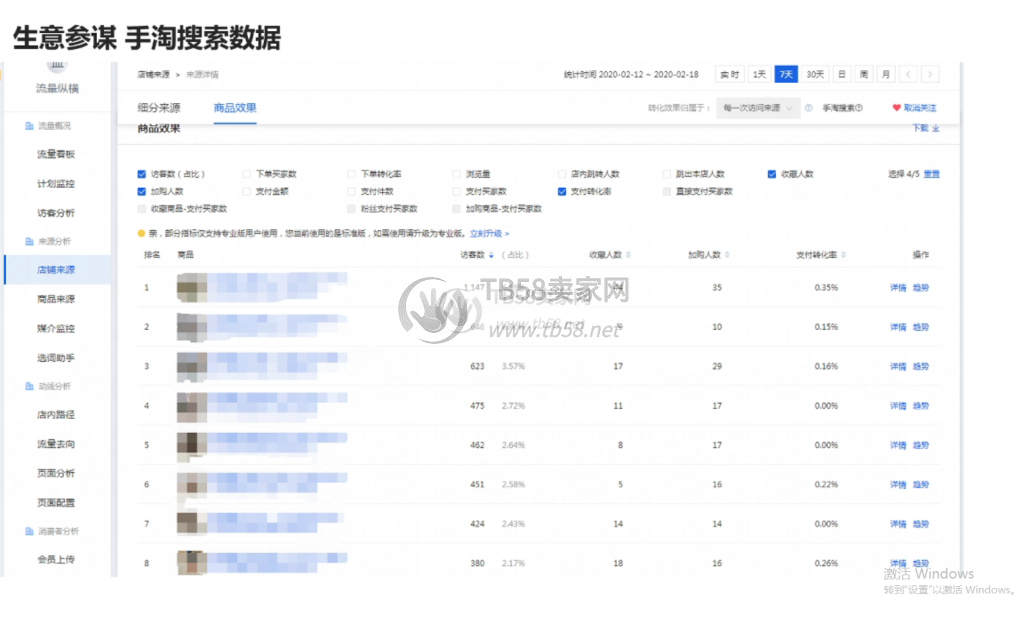
Task: Open 计划监控 in the sidebar
Action: point(56,184)
